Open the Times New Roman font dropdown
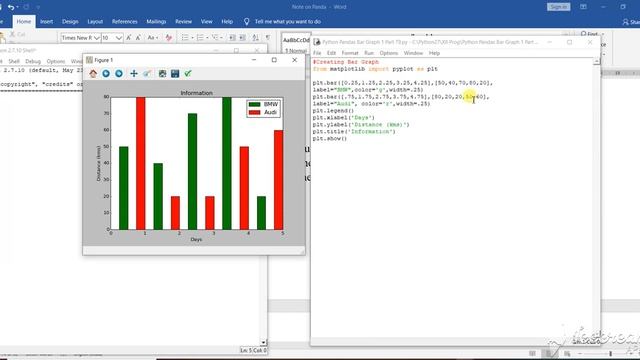 (97, 38)
